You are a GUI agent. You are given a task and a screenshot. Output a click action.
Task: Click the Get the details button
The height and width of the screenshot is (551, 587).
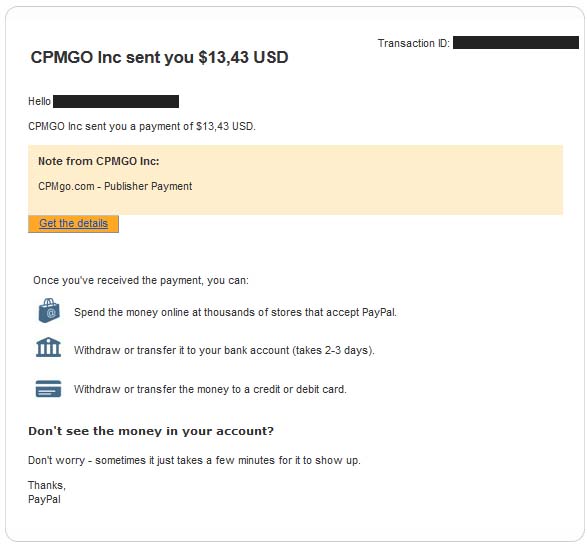tap(73, 224)
